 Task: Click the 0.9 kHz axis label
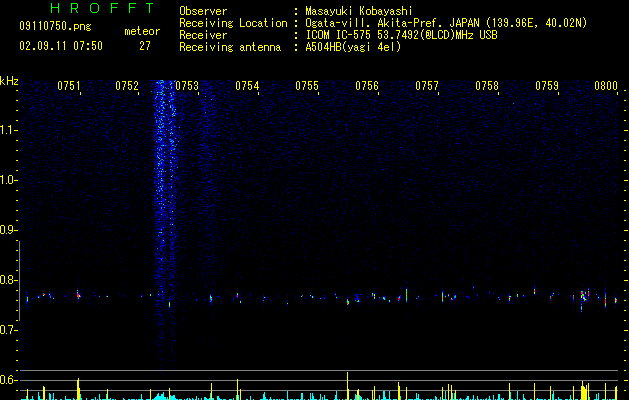(x=9, y=230)
